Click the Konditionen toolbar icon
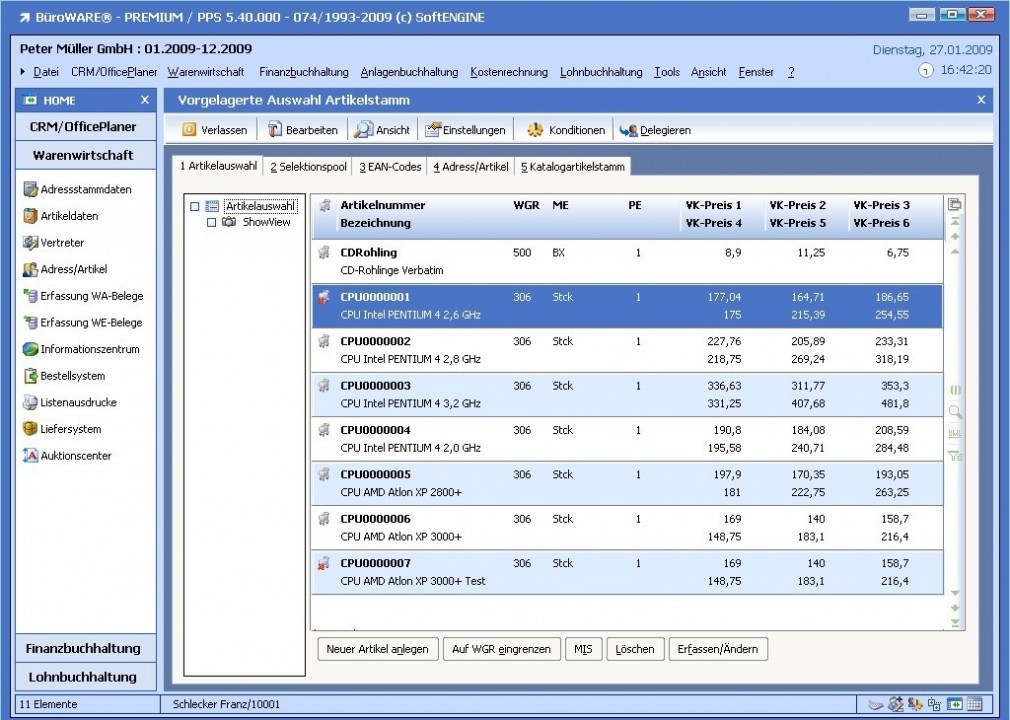Viewport: 1010px width, 720px height. 535,130
